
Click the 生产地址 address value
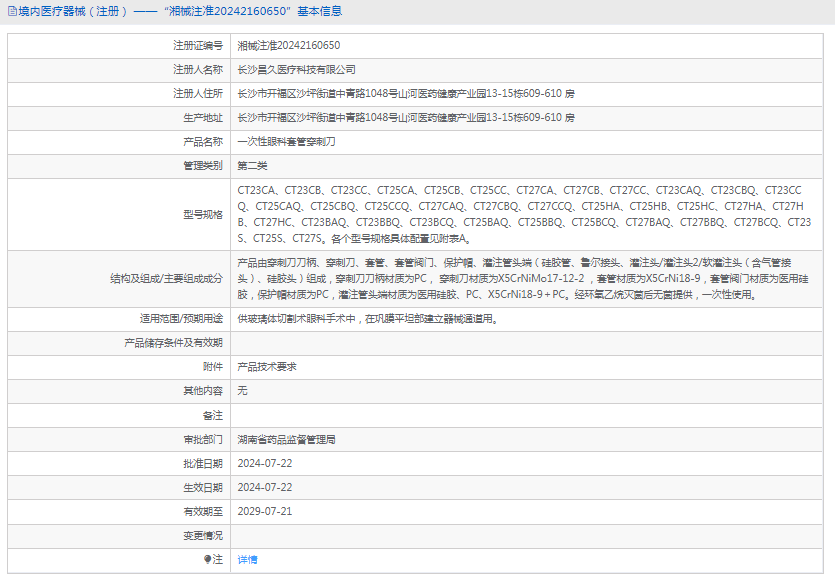tap(405, 118)
